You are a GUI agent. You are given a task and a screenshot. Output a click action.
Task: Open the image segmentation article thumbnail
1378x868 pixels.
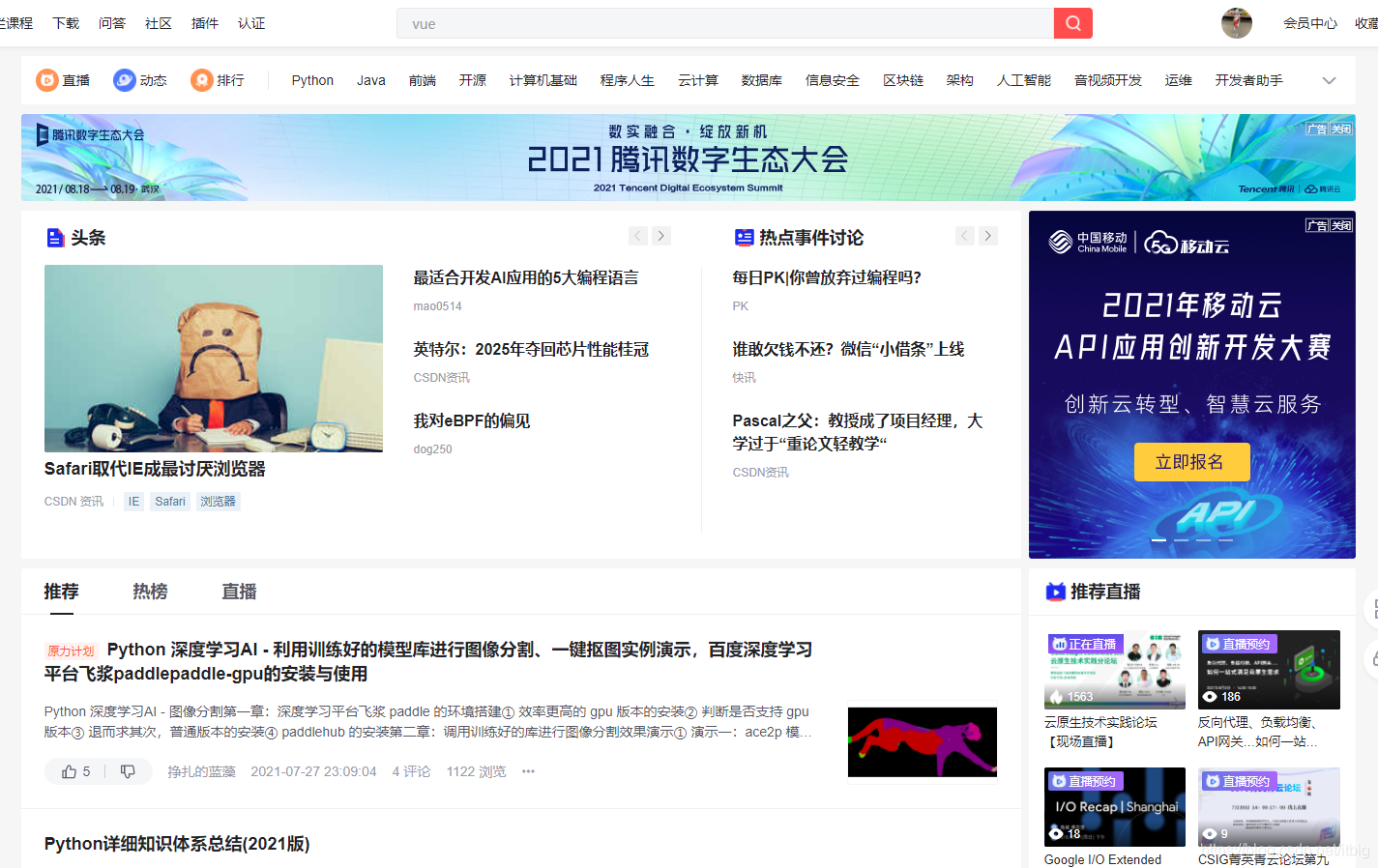[x=923, y=741]
